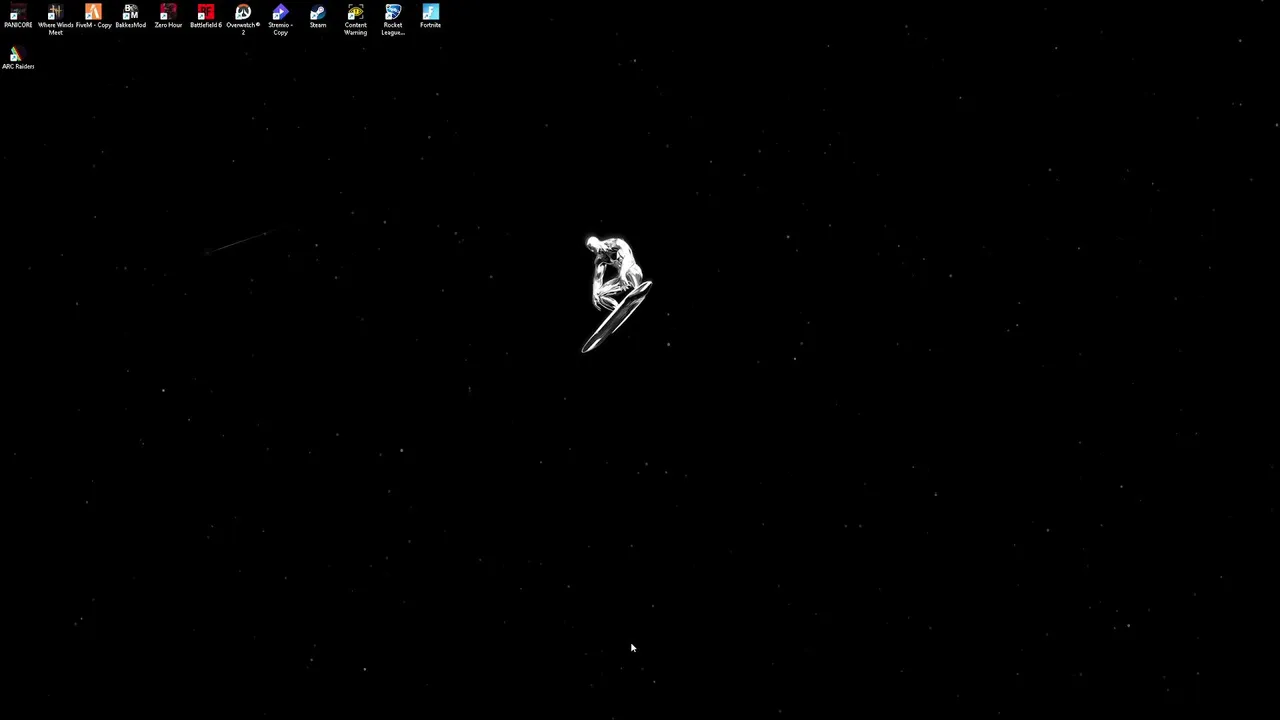Select the Rocket League shortcut icon

393,19
